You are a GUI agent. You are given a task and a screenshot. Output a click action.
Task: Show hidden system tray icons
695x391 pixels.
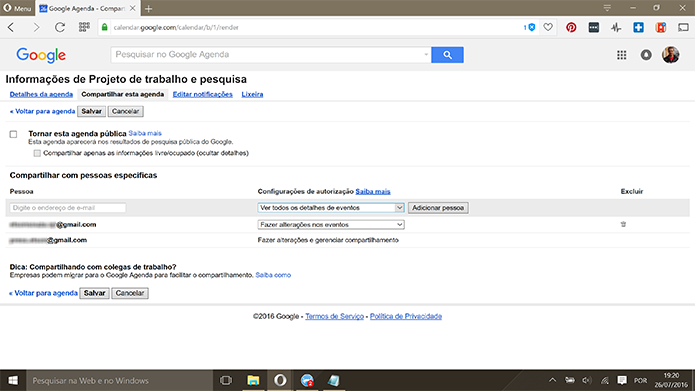pyautogui.click(x=552, y=380)
